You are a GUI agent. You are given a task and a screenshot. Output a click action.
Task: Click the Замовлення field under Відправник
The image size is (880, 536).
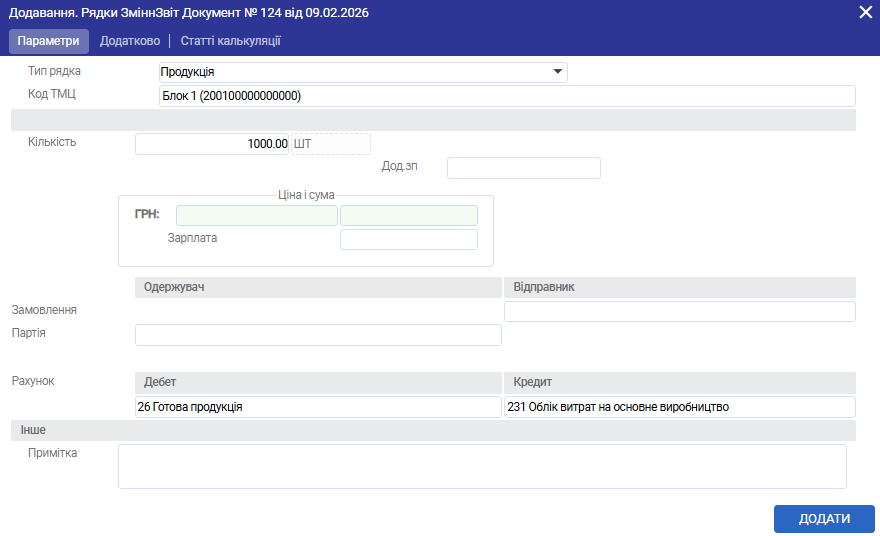679,312
